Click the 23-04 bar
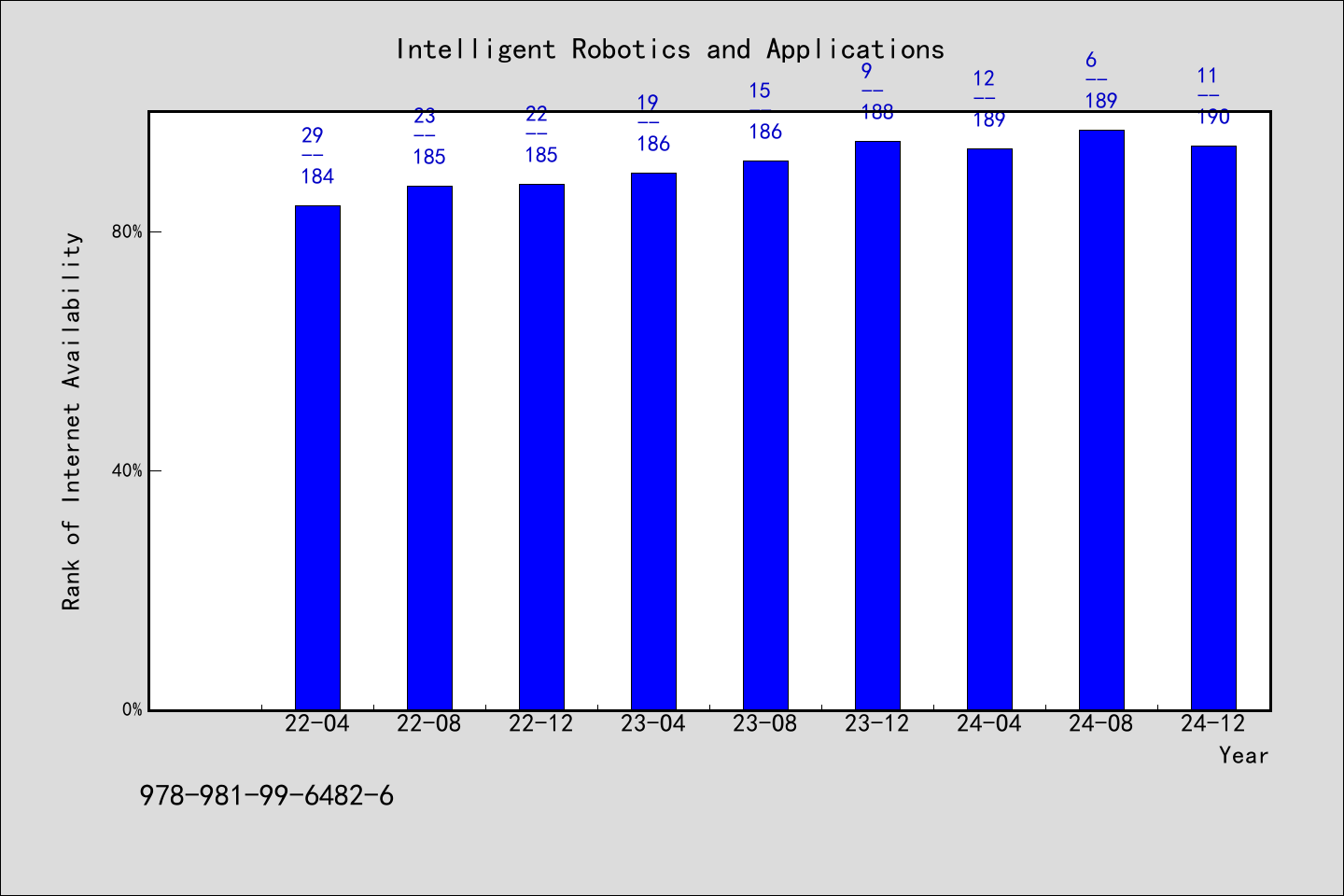This screenshot has width=1344, height=896. click(x=653, y=441)
